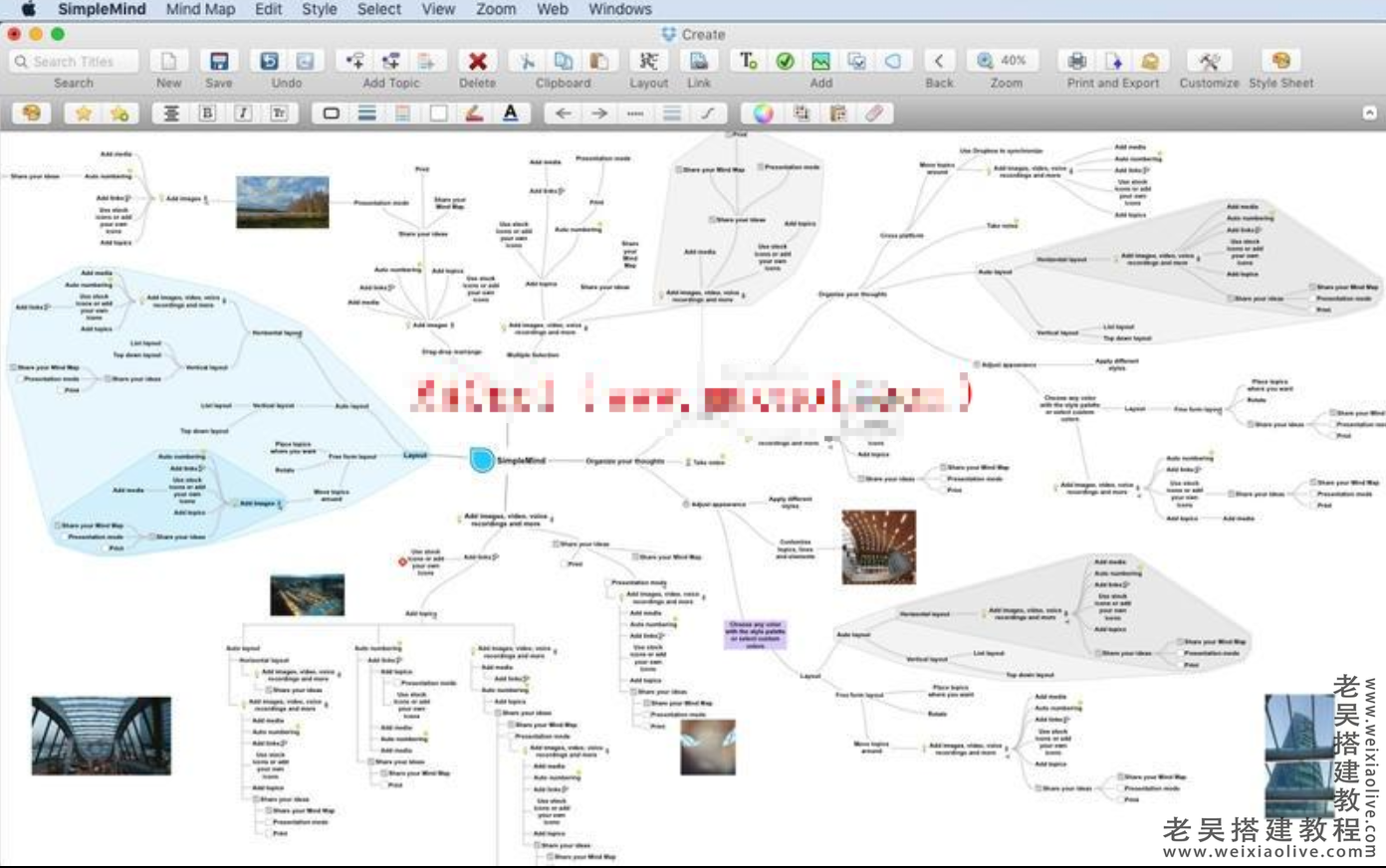
Task: Choose the dashed line style
Action: [635, 113]
